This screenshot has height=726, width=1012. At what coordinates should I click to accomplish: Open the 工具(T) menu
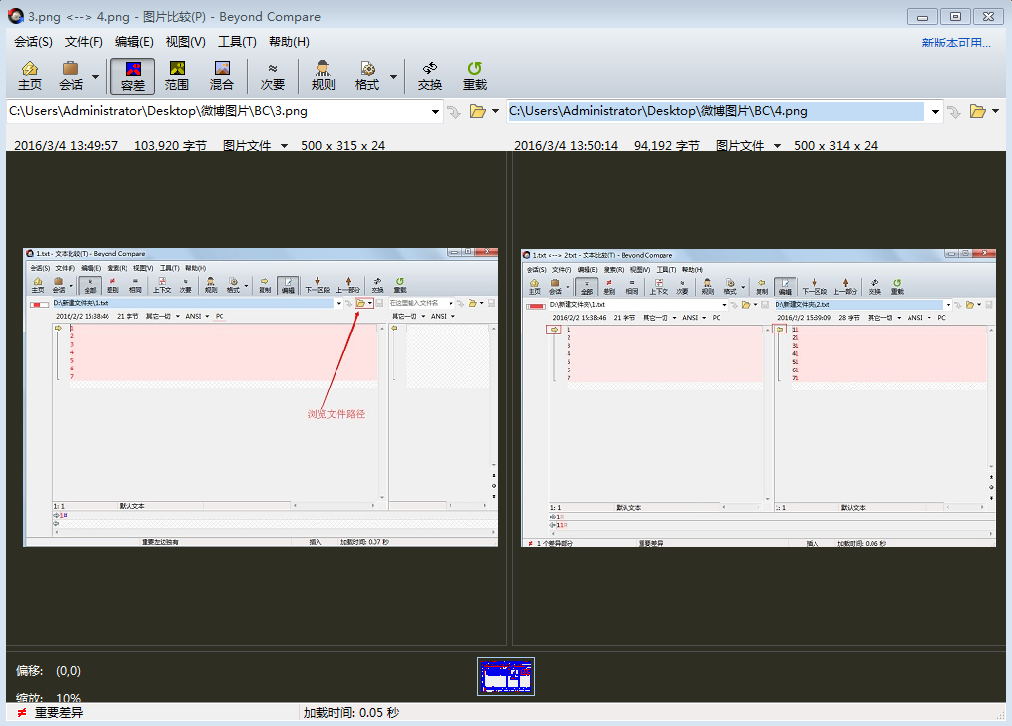pyautogui.click(x=237, y=42)
